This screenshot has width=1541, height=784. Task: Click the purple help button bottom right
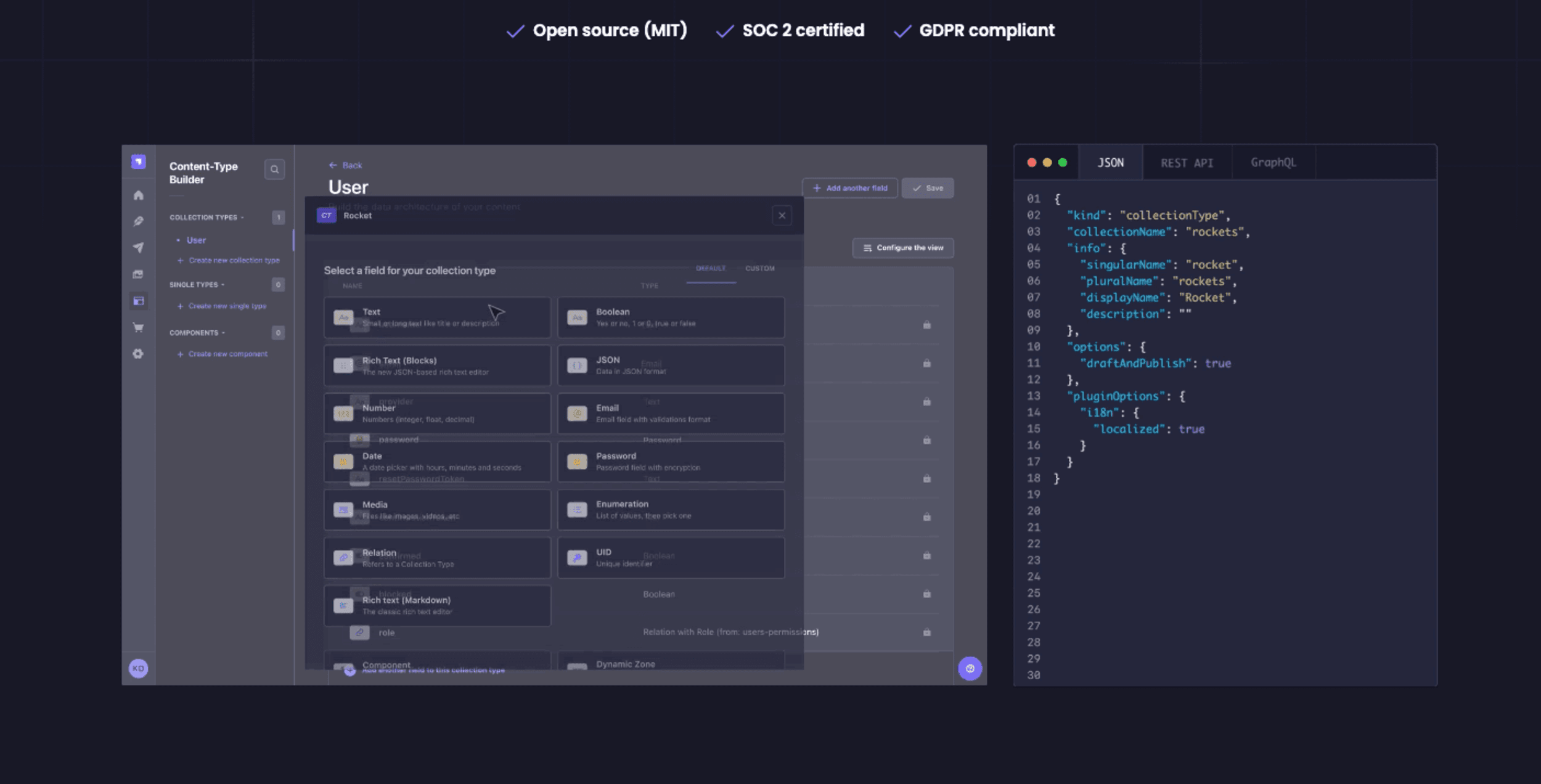970,668
